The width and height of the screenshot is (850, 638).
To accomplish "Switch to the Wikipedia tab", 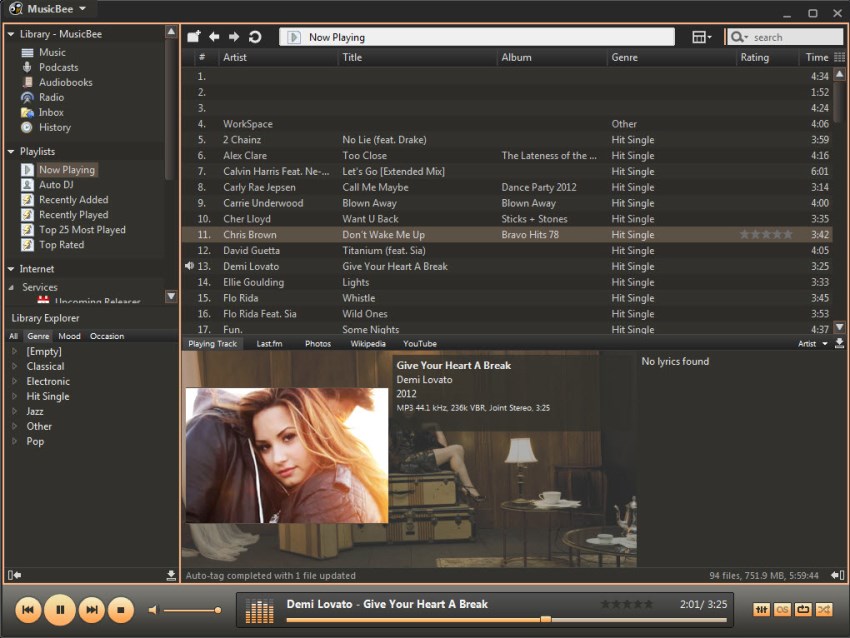I will tap(368, 344).
